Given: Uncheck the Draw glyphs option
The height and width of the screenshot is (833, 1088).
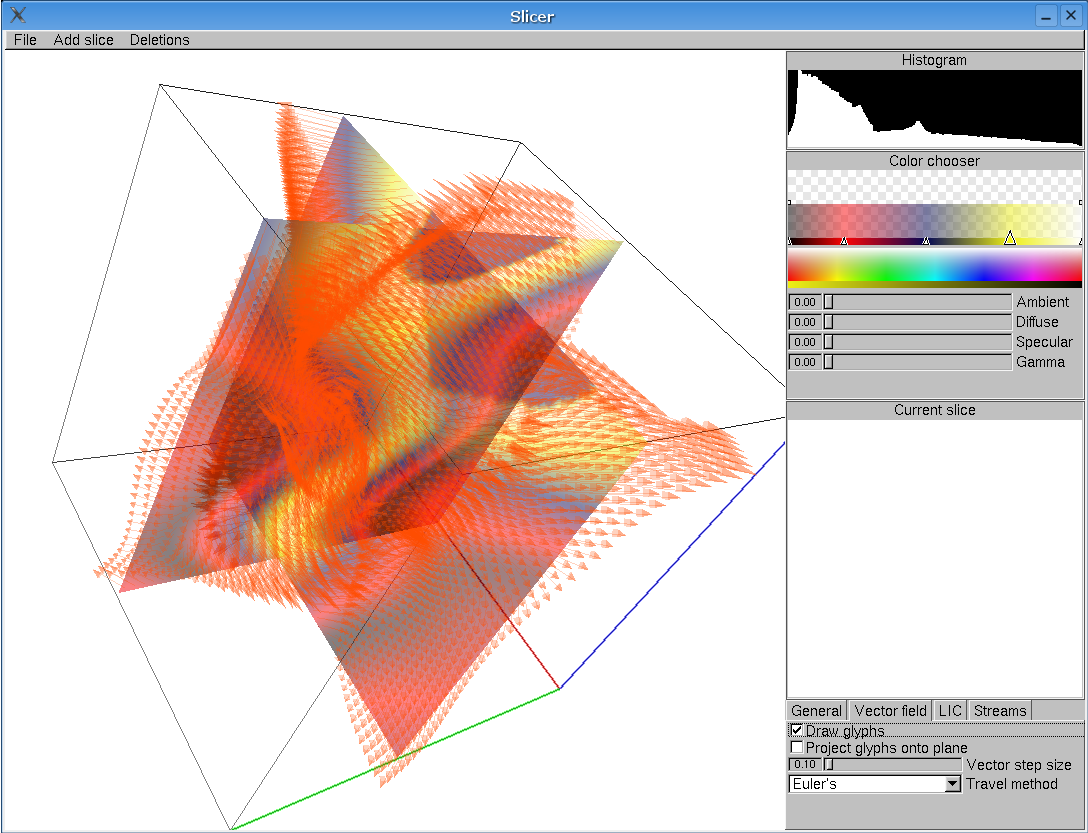Looking at the screenshot, I should click(x=796, y=730).
